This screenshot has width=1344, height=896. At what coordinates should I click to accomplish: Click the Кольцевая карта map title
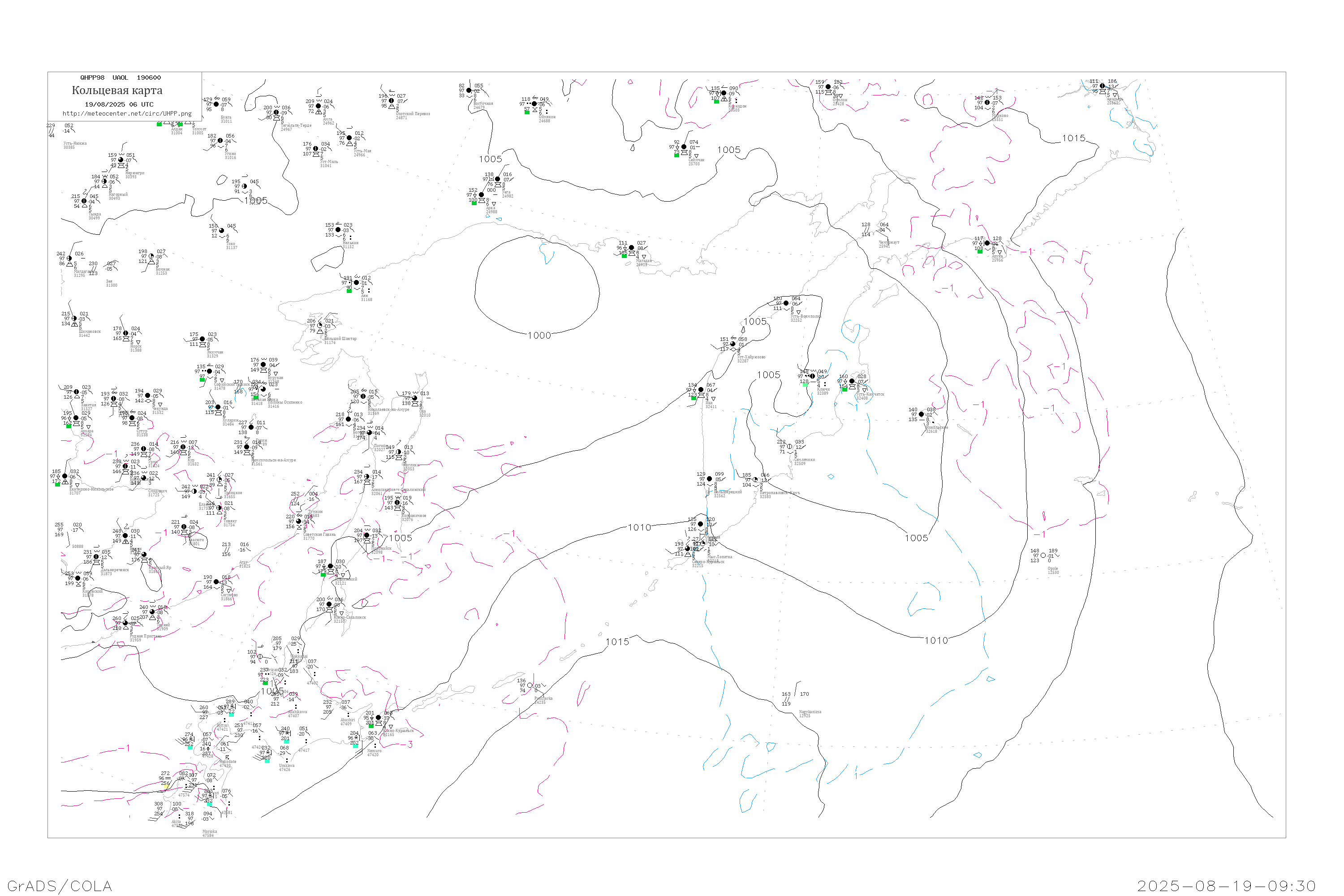[117, 90]
